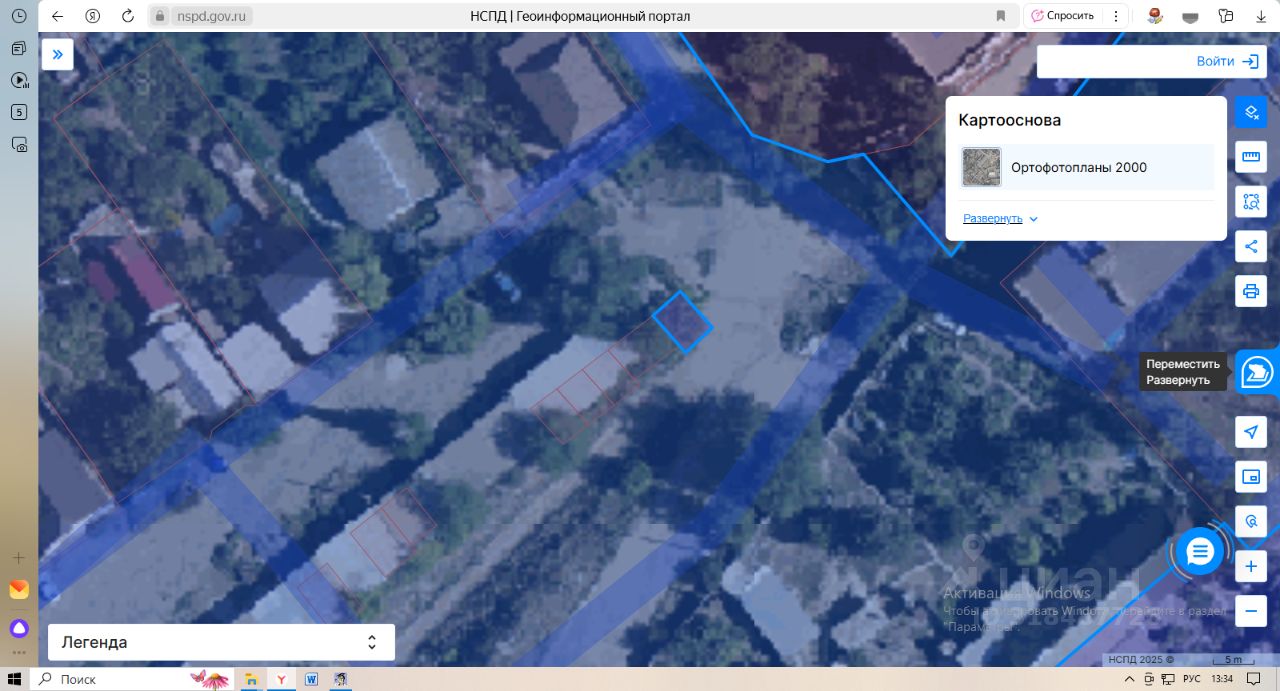
Task: Share the current map view
Action: (x=1250, y=246)
